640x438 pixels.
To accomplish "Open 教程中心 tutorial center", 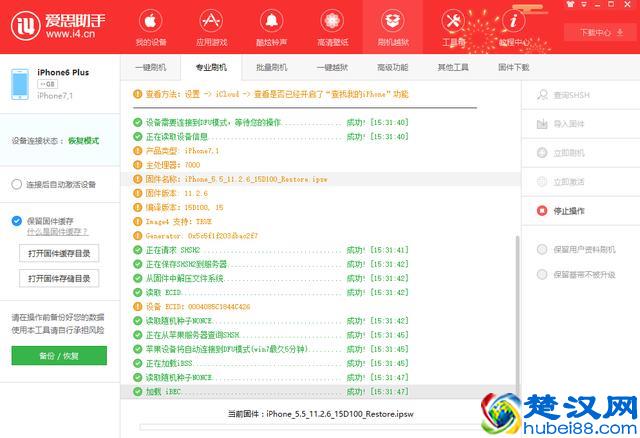I will 514,27.
